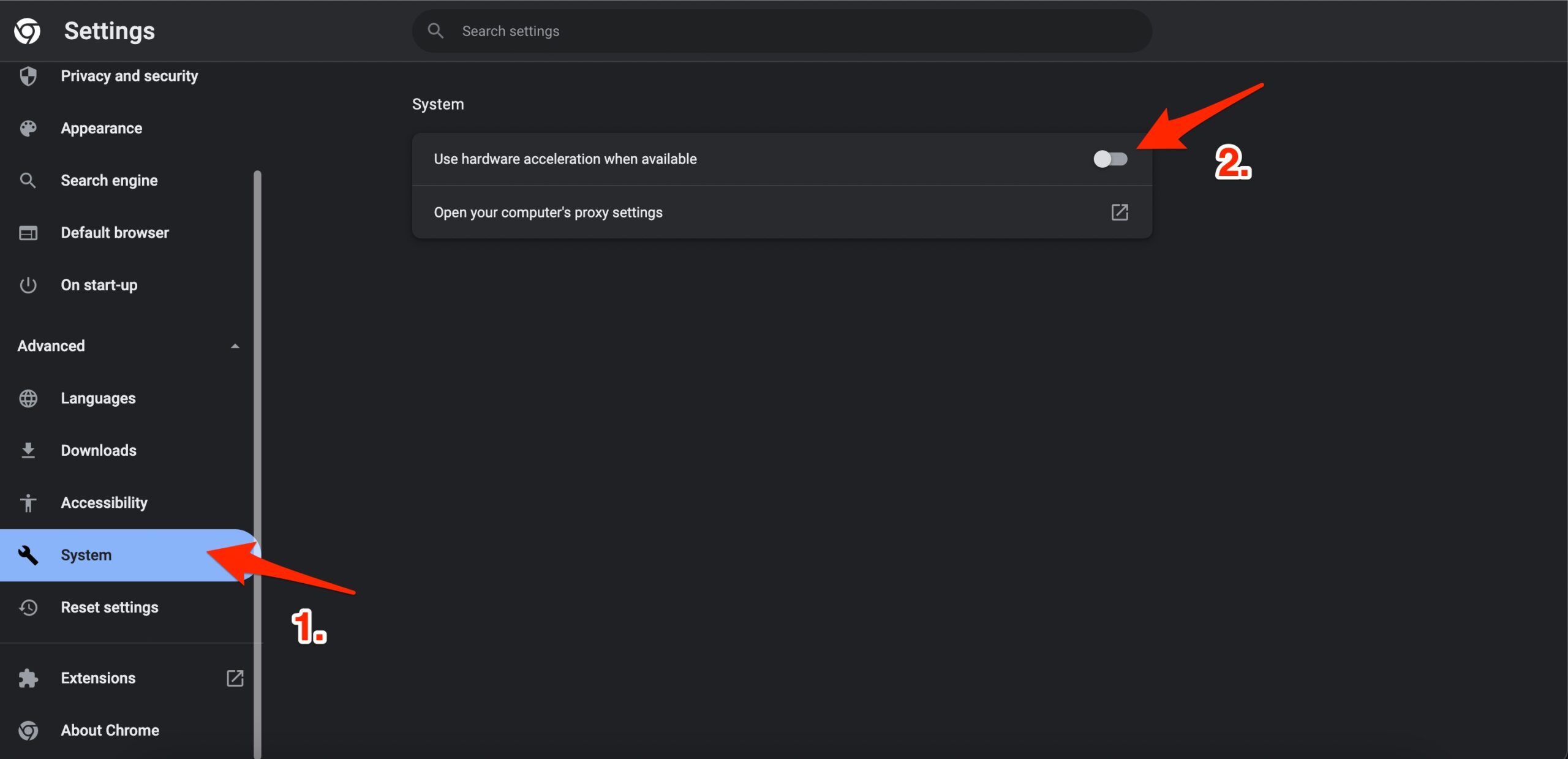Click the Default browser settings icon
Screen dimensions: 1568x759
[x=28, y=232]
